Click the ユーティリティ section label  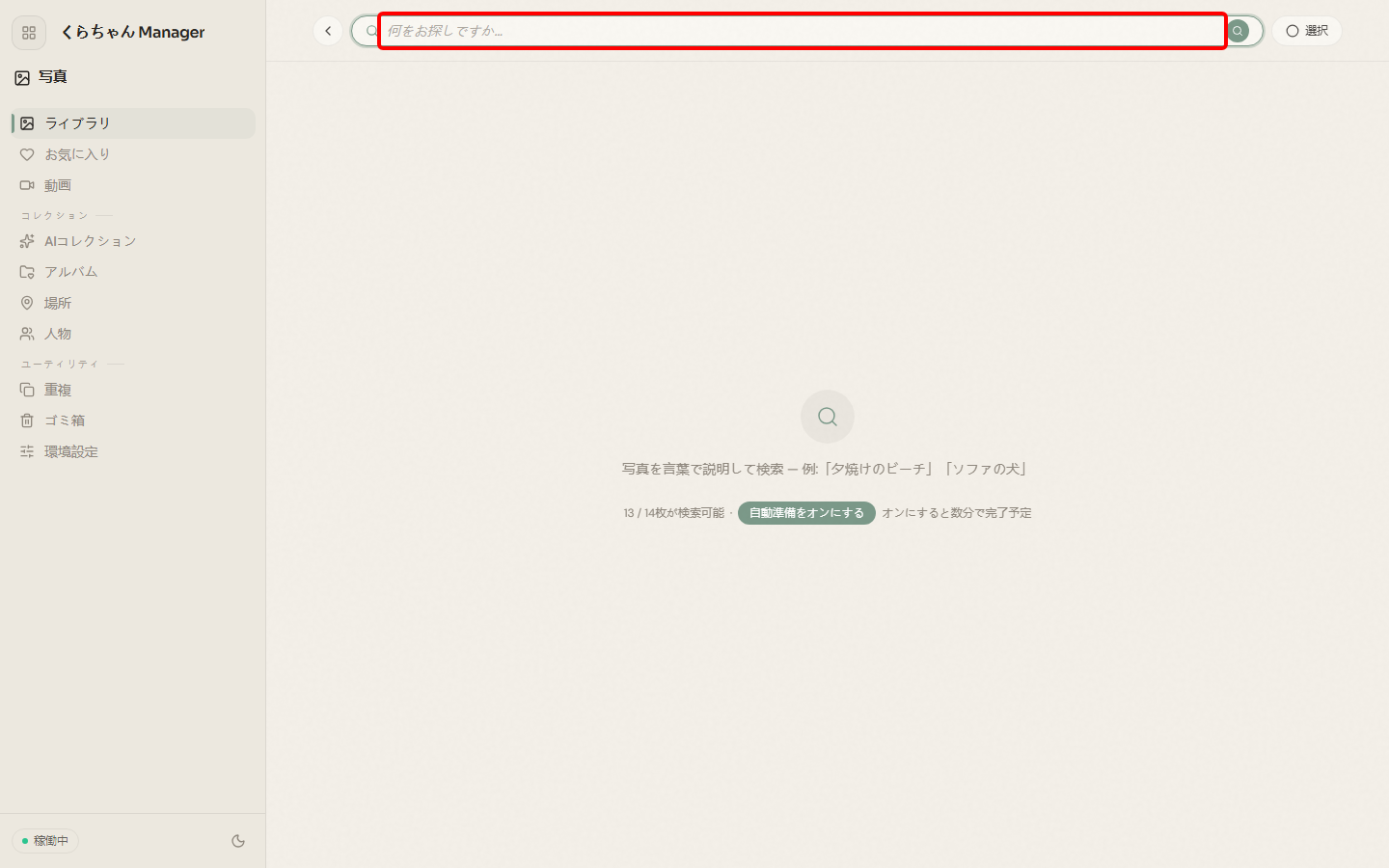pyautogui.click(x=60, y=364)
